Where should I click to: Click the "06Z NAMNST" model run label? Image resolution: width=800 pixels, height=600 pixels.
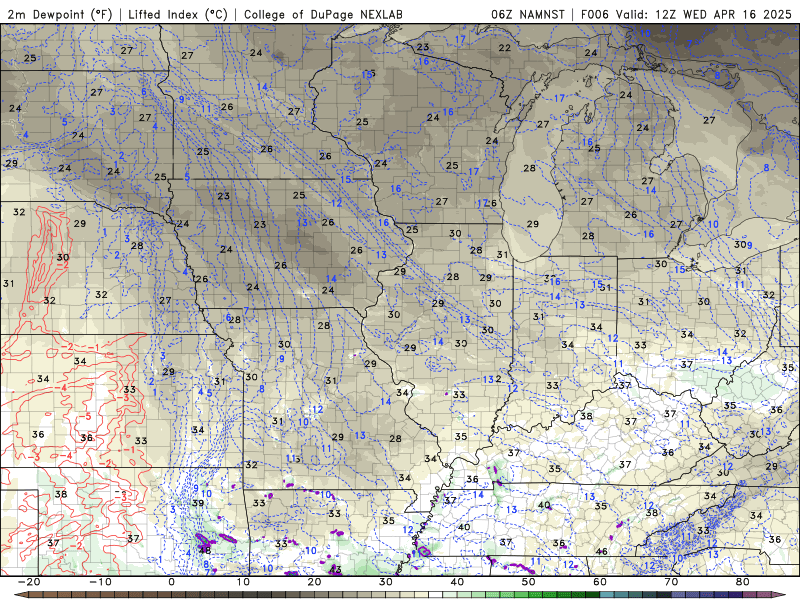[528, 14]
